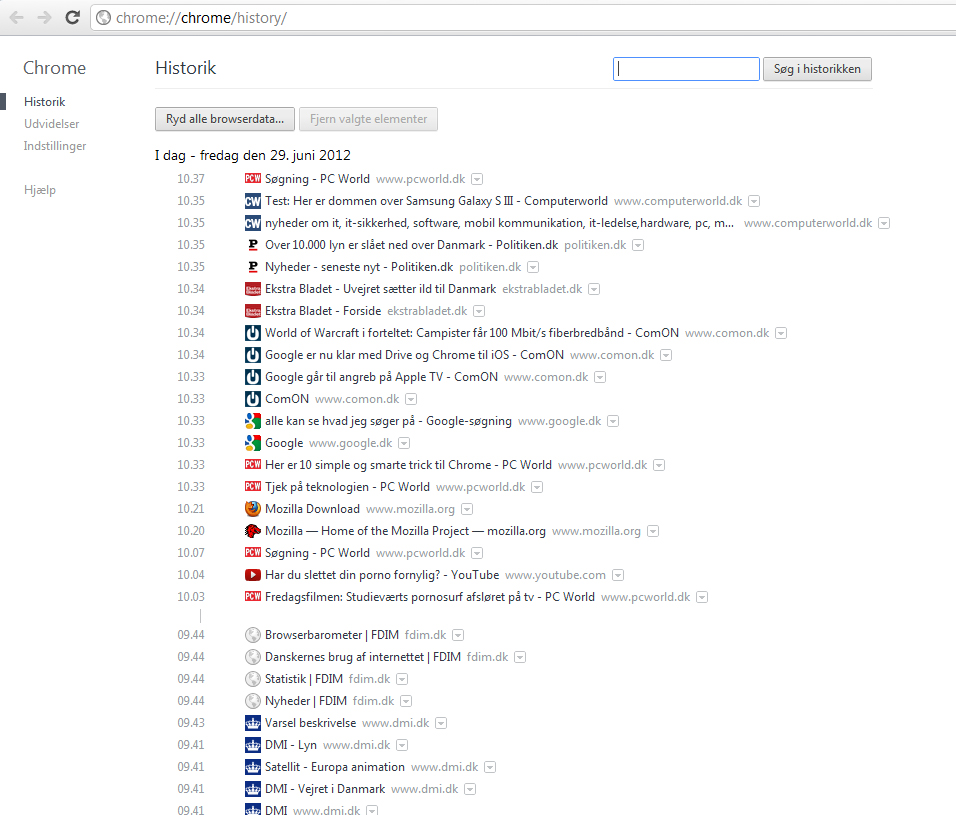Click Ryd alle browserdata button
The height and width of the screenshot is (815, 956).
(225, 119)
